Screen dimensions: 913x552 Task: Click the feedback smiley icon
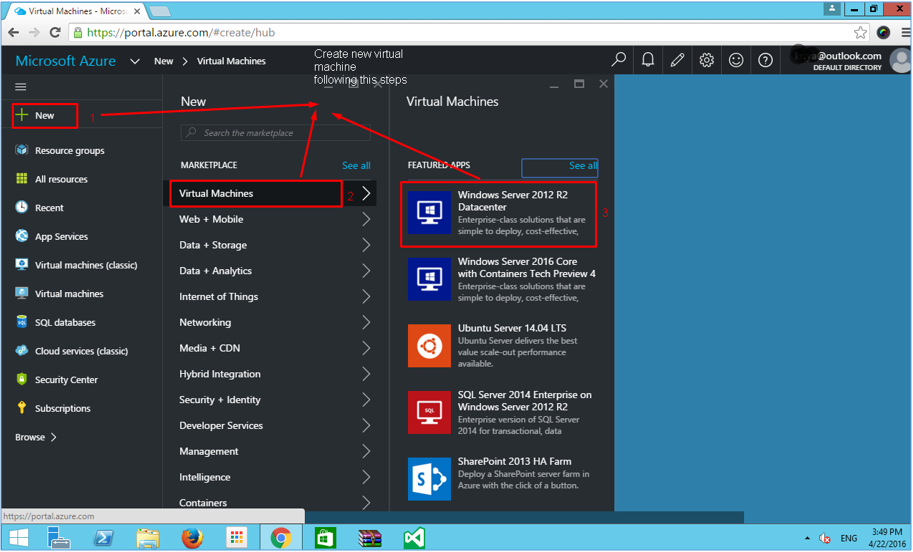coord(736,59)
